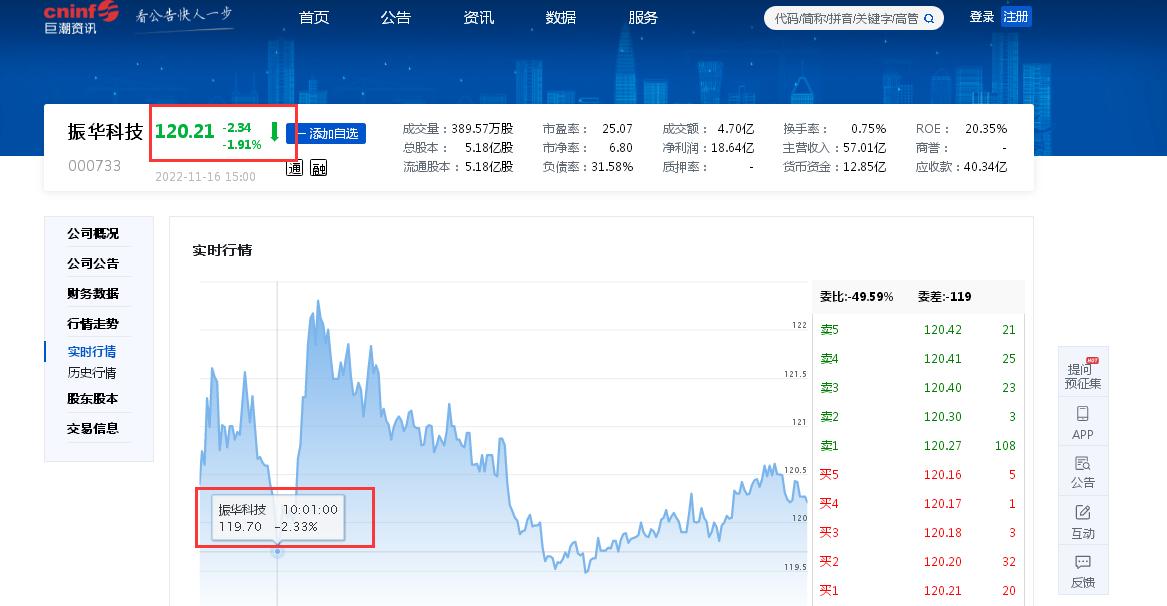
Task: Open the APP download panel in right sidebar
Action: tap(1083, 422)
